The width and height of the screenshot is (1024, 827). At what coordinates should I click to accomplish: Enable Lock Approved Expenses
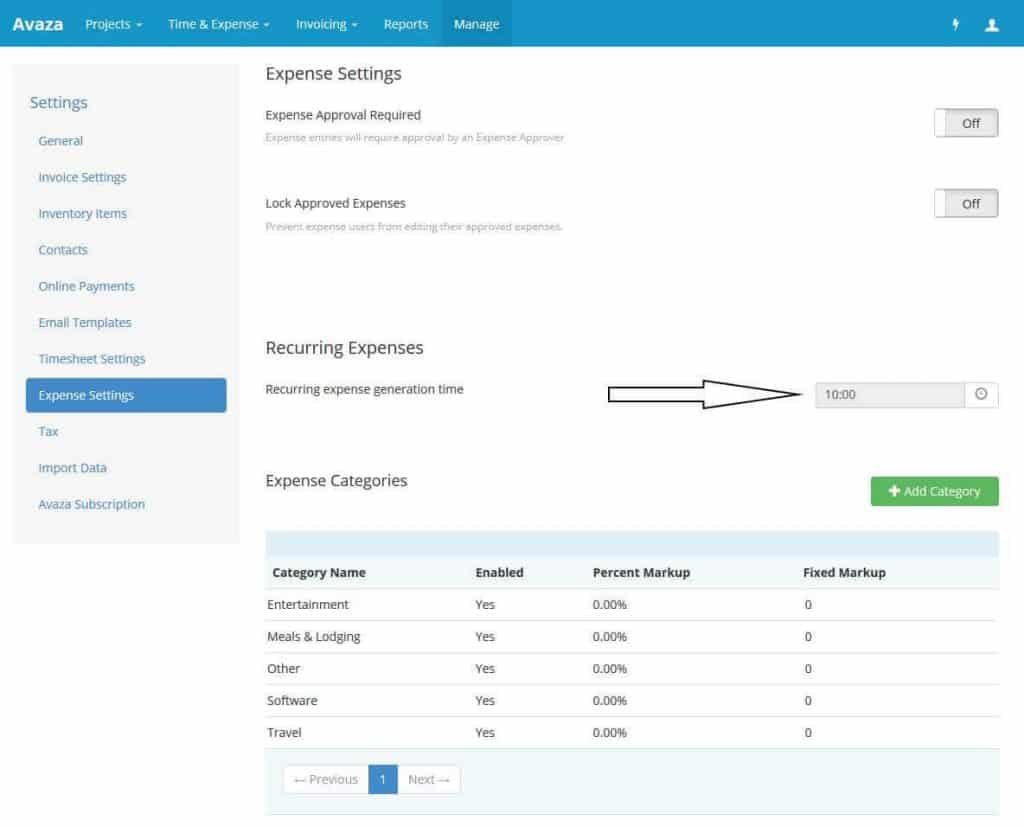[966, 203]
